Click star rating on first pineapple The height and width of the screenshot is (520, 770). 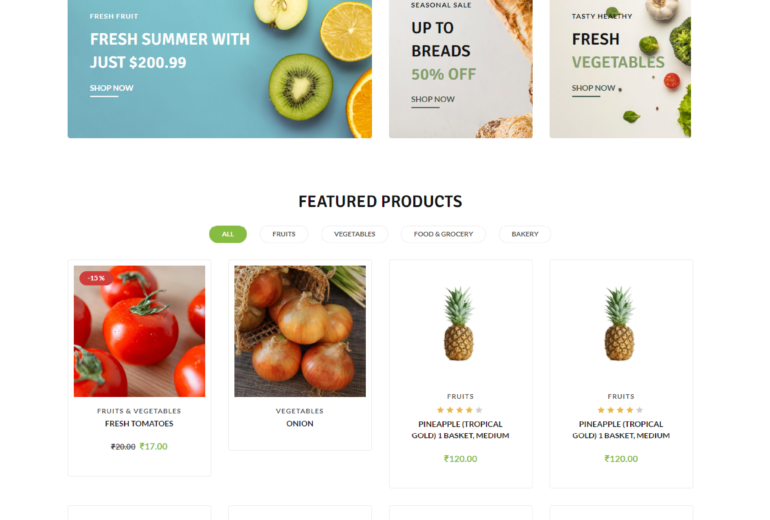click(x=459, y=410)
